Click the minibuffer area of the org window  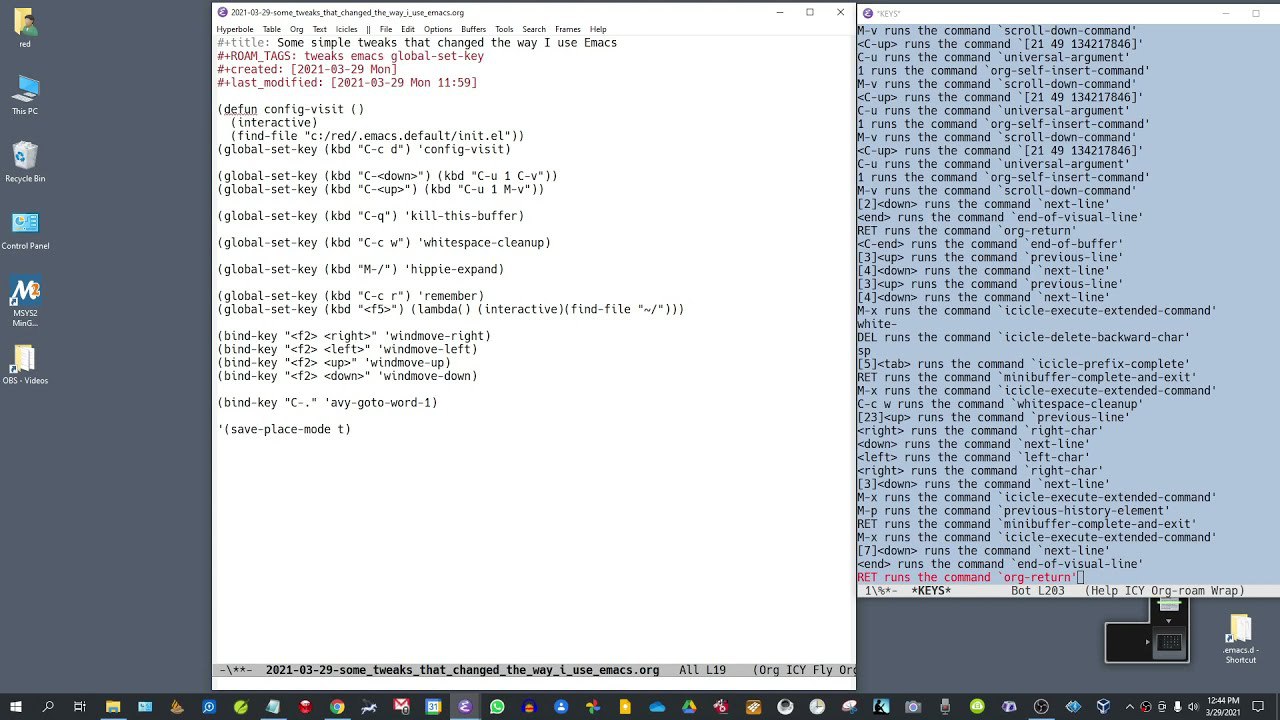point(533,684)
